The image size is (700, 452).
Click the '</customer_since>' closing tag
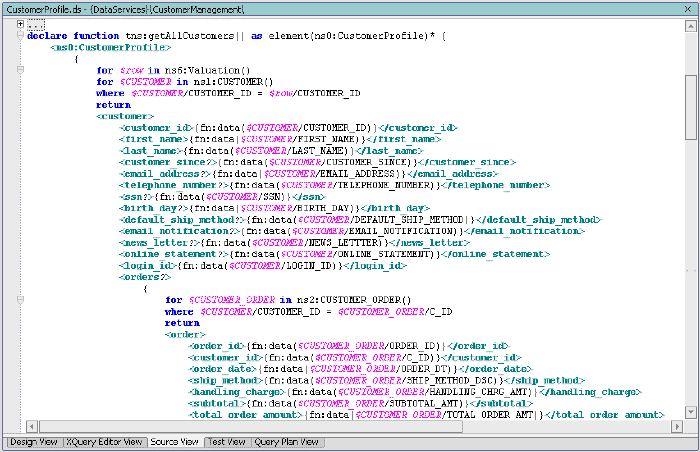coord(467,162)
